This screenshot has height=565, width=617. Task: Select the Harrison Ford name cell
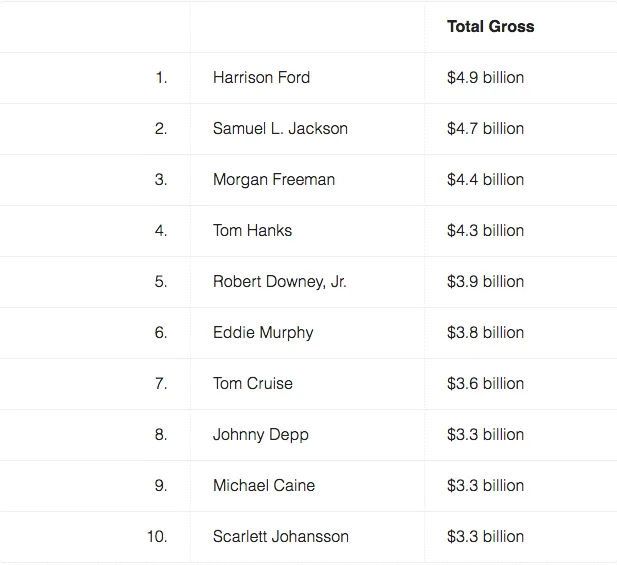[x=261, y=78]
